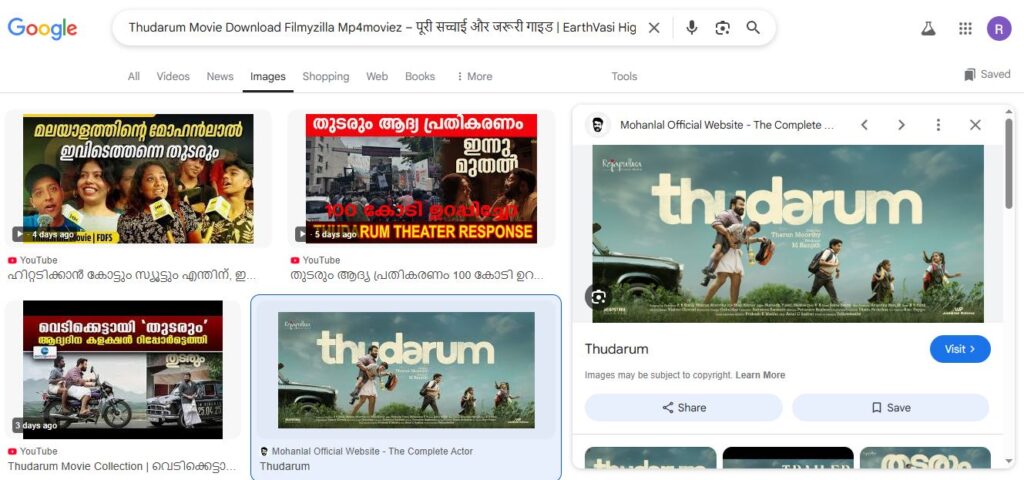Viewport: 1024px width, 480px height.
Task: Switch to the News tab
Action: [220, 76]
